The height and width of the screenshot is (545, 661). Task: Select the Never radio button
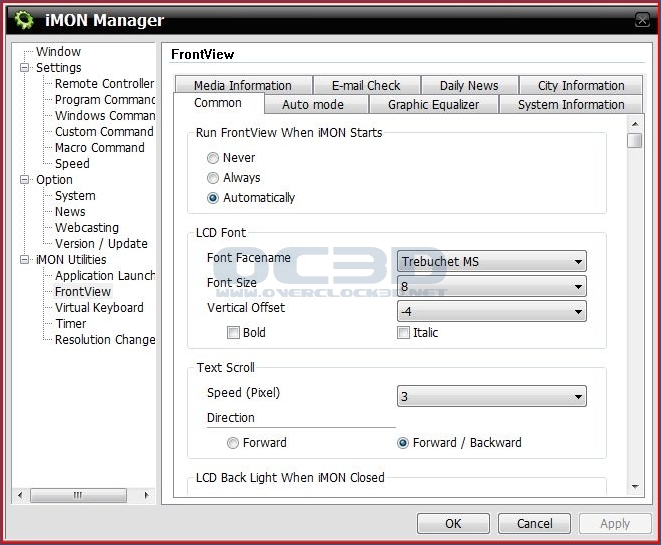[213, 158]
